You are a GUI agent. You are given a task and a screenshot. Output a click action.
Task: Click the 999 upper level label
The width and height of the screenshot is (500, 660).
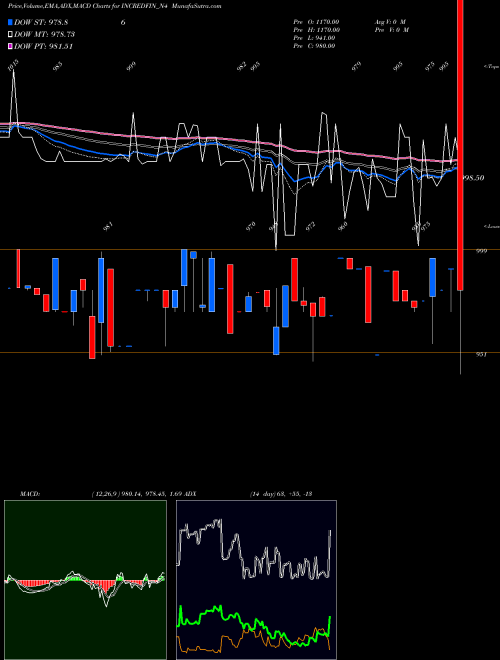point(481,251)
